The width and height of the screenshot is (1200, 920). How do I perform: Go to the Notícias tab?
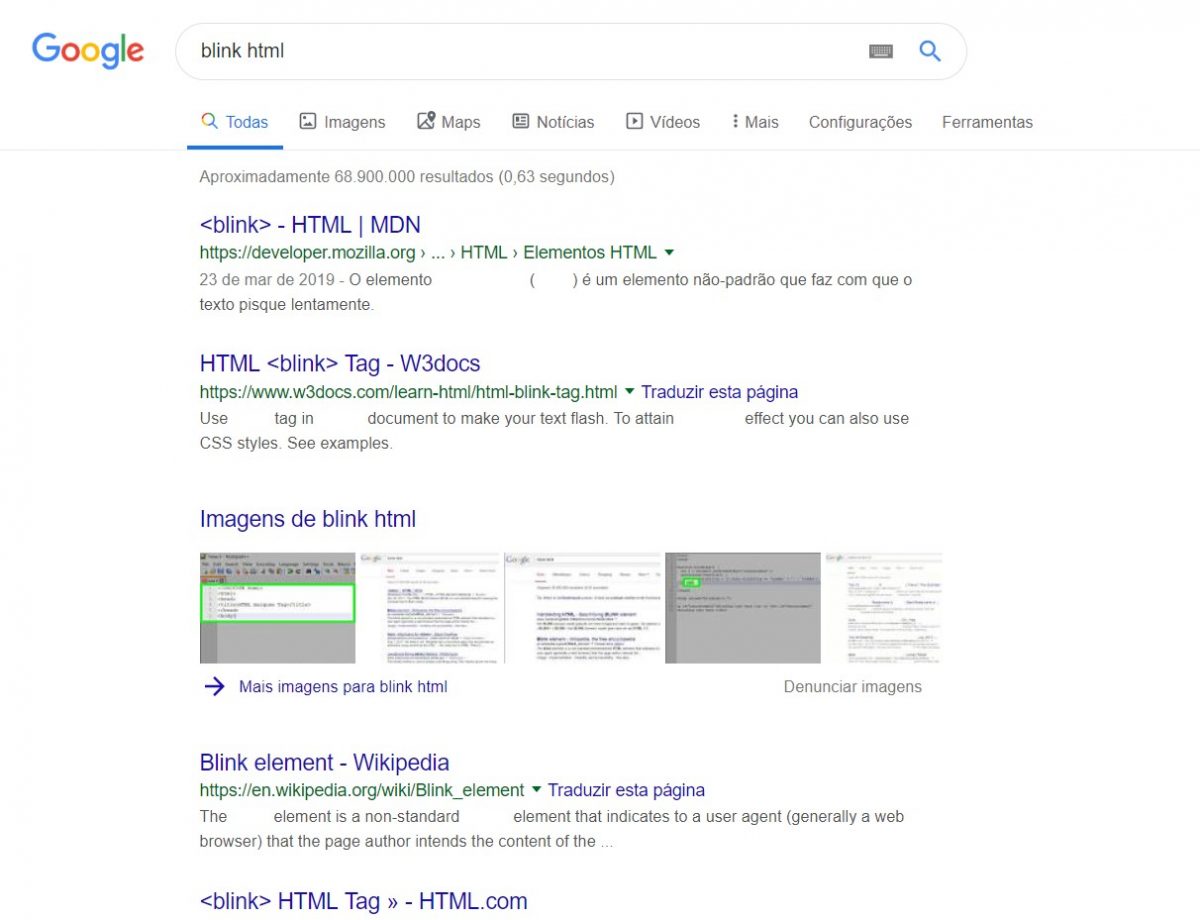[553, 122]
